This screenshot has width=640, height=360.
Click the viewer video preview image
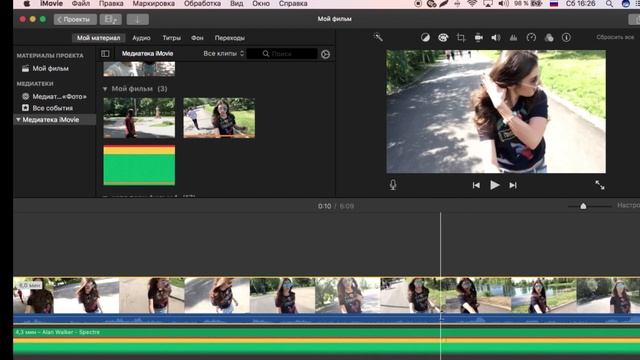(496, 111)
